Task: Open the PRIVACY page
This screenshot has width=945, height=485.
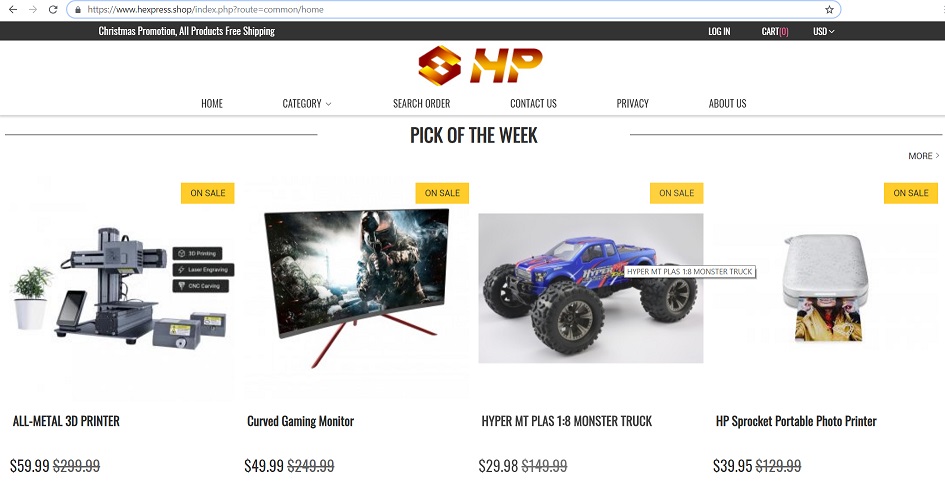Action: pyautogui.click(x=632, y=104)
